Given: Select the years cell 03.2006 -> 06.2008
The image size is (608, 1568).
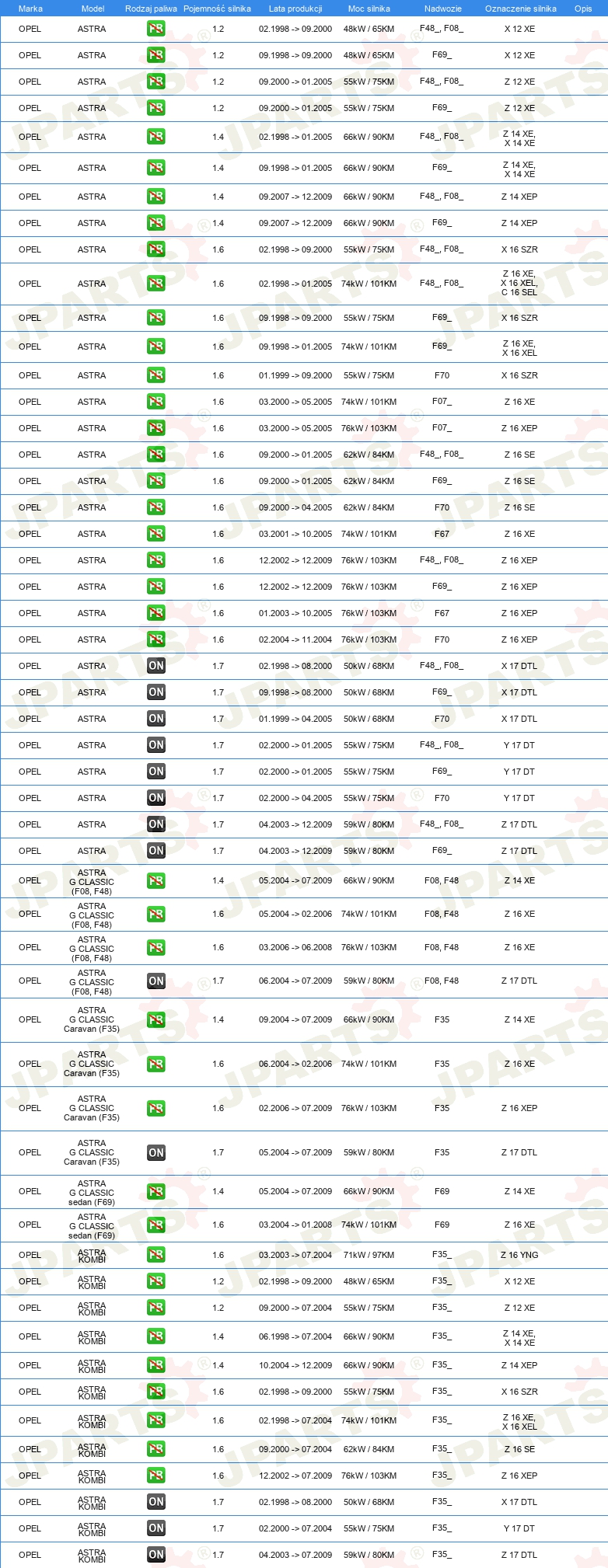Looking at the screenshot, I should point(295,947).
